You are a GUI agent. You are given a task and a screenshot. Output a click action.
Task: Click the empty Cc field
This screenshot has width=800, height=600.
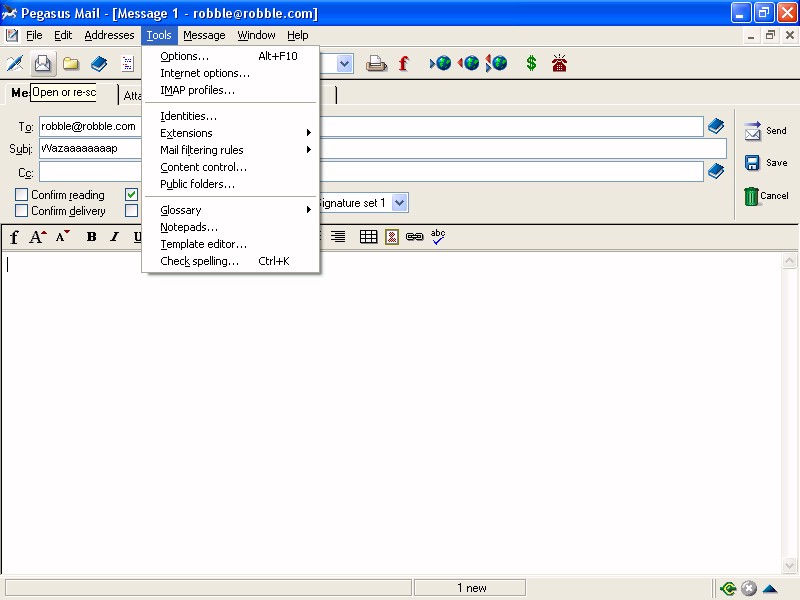click(x=371, y=171)
